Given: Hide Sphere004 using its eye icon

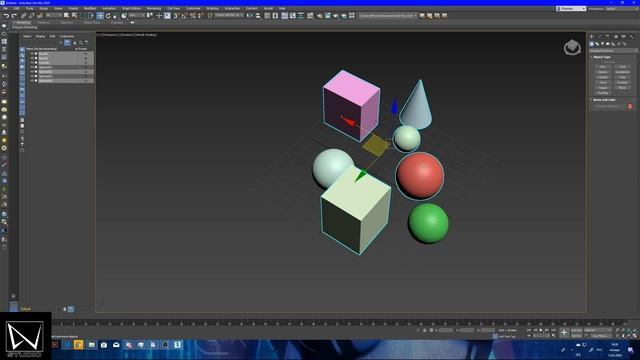Looking at the screenshot, I should (x=32, y=80).
